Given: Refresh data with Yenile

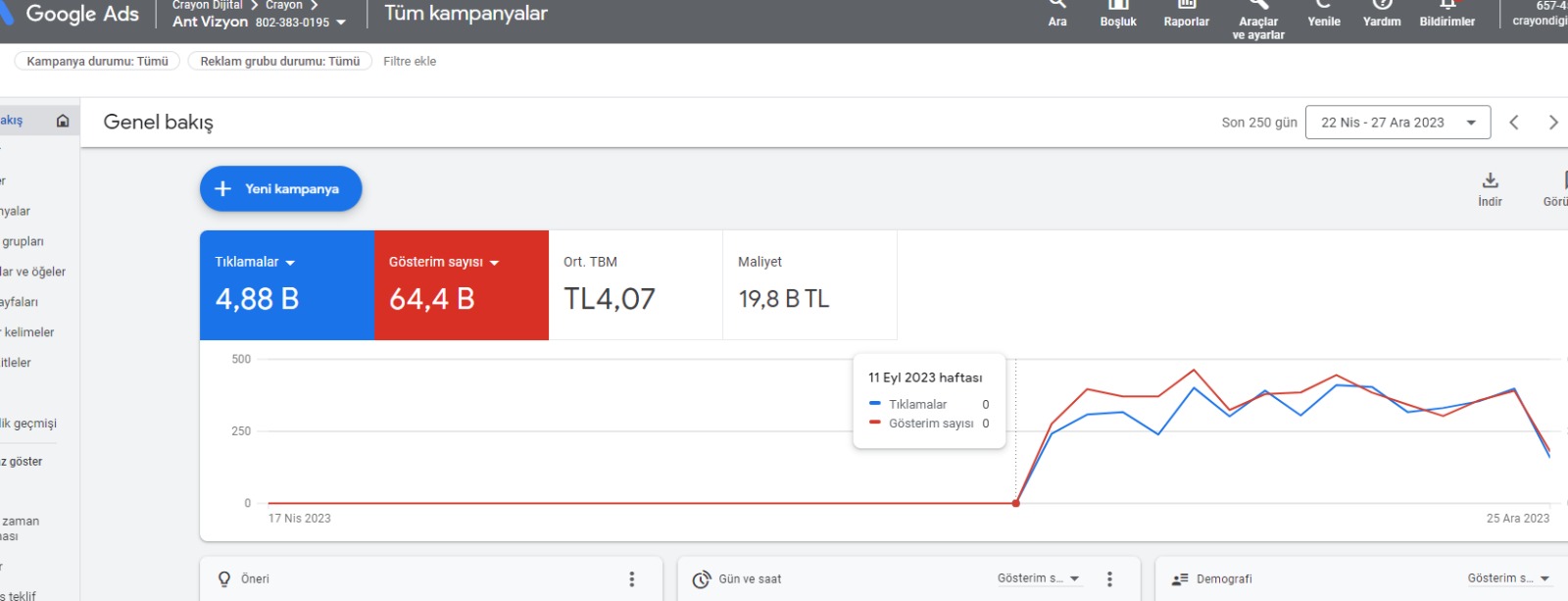Looking at the screenshot, I should click(x=1324, y=14).
